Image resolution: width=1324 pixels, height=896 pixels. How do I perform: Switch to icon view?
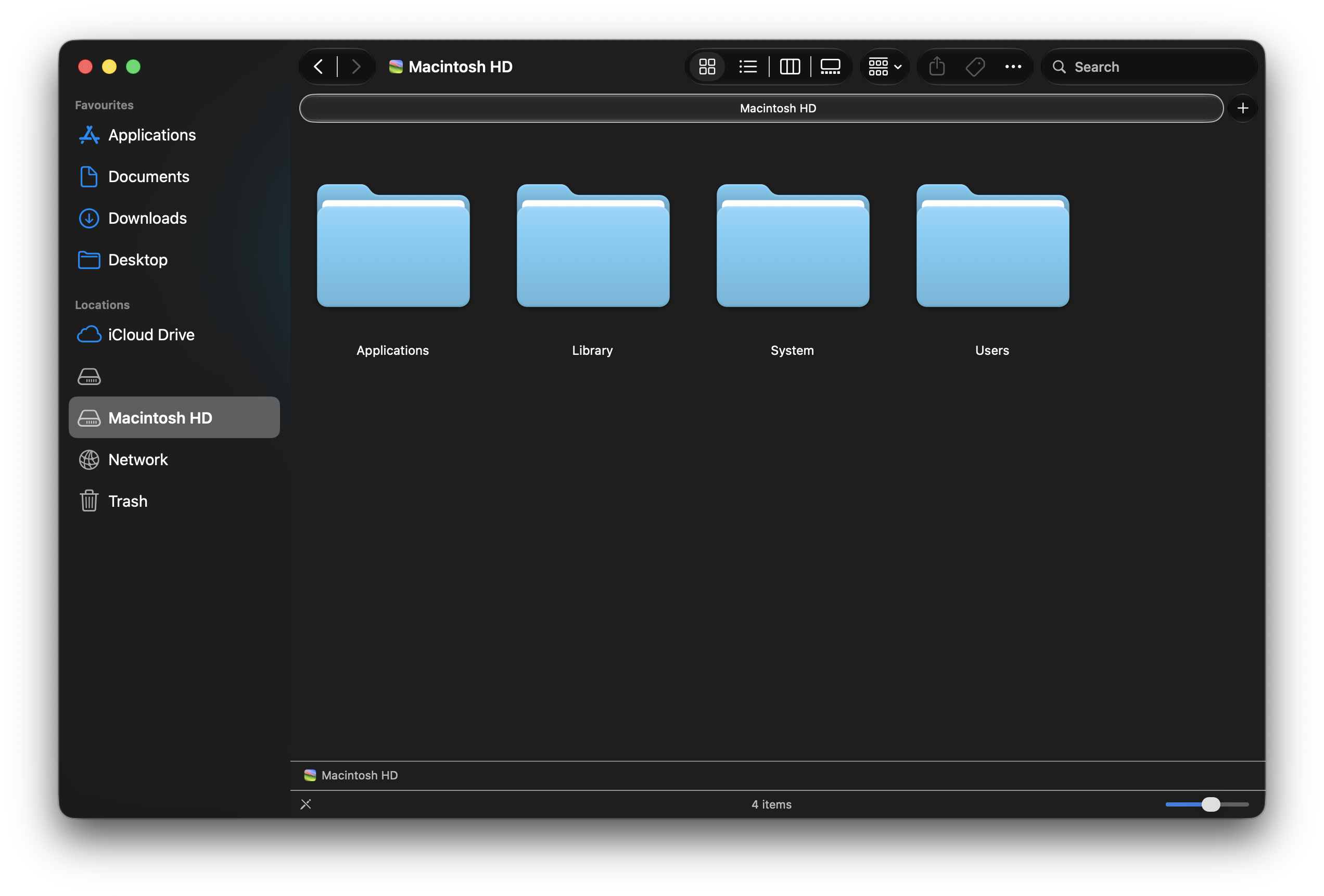coord(707,67)
